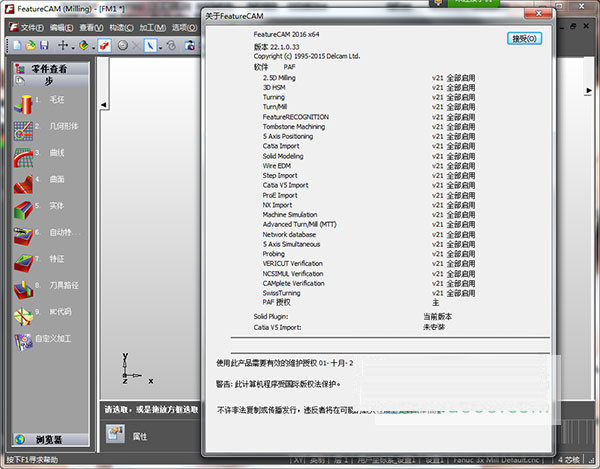Image resolution: width=600 pixels, height=469 pixels.
Task: Click the Tombstone Machining license row
Action: point(369,127)
